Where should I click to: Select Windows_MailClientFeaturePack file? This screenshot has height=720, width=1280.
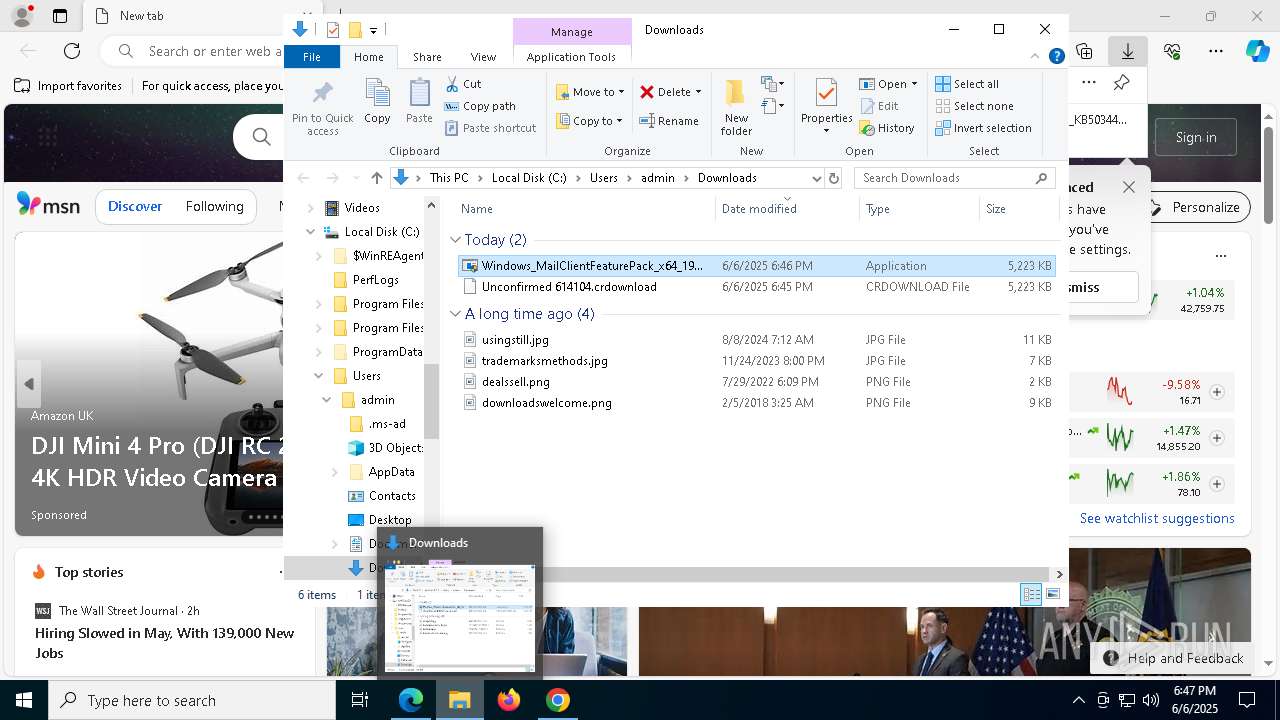tap(756, 266)
